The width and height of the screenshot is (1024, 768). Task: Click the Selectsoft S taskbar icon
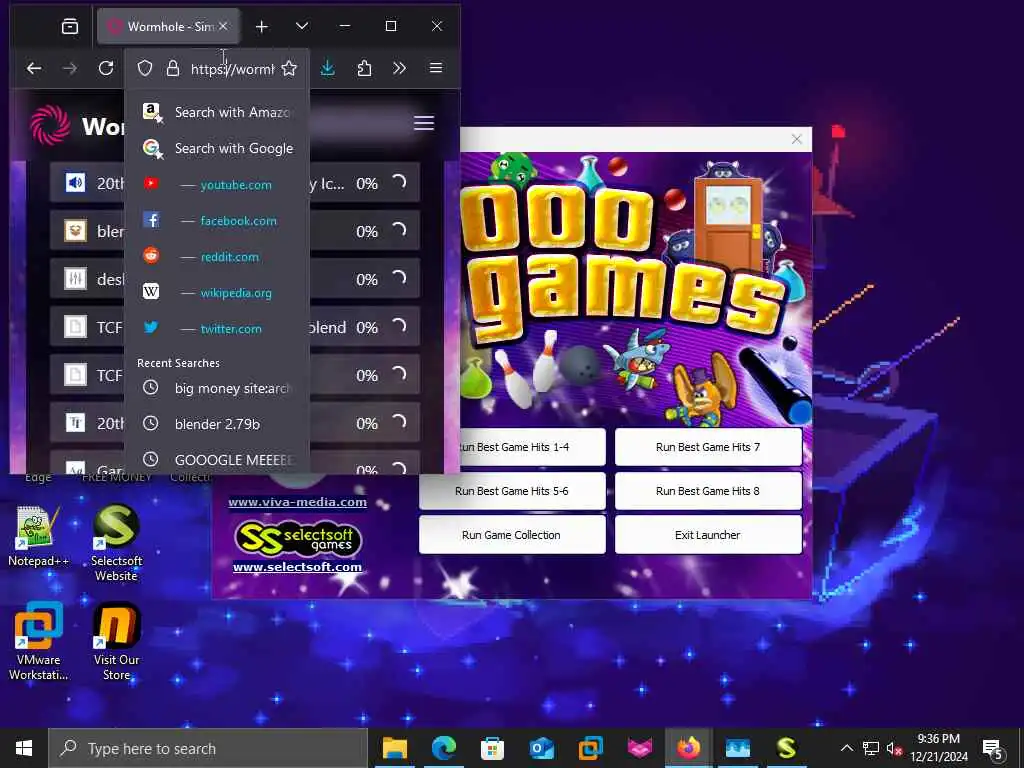[x=786, y=748]
